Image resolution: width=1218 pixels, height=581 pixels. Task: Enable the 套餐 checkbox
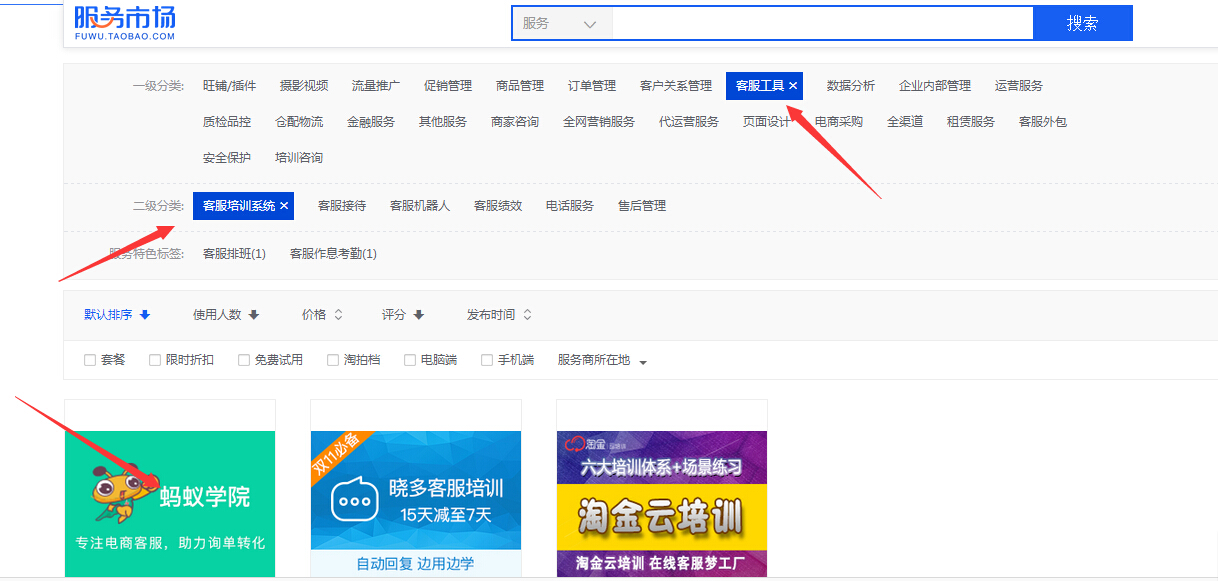[90, 360]
